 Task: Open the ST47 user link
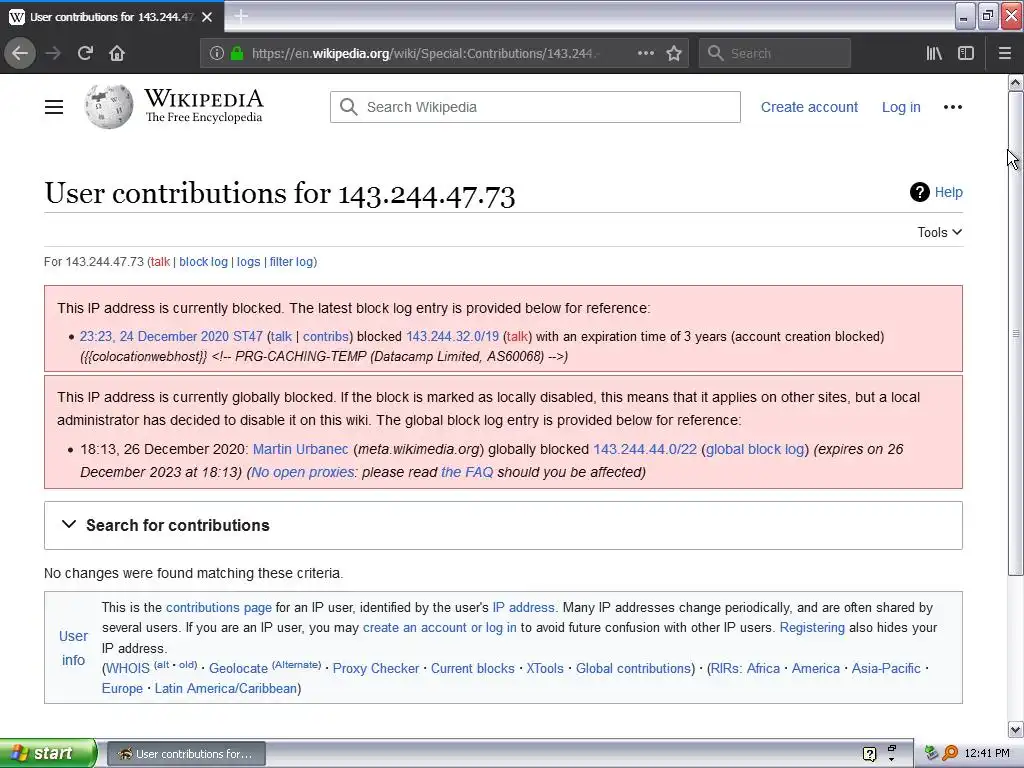[x=248, y=336]
